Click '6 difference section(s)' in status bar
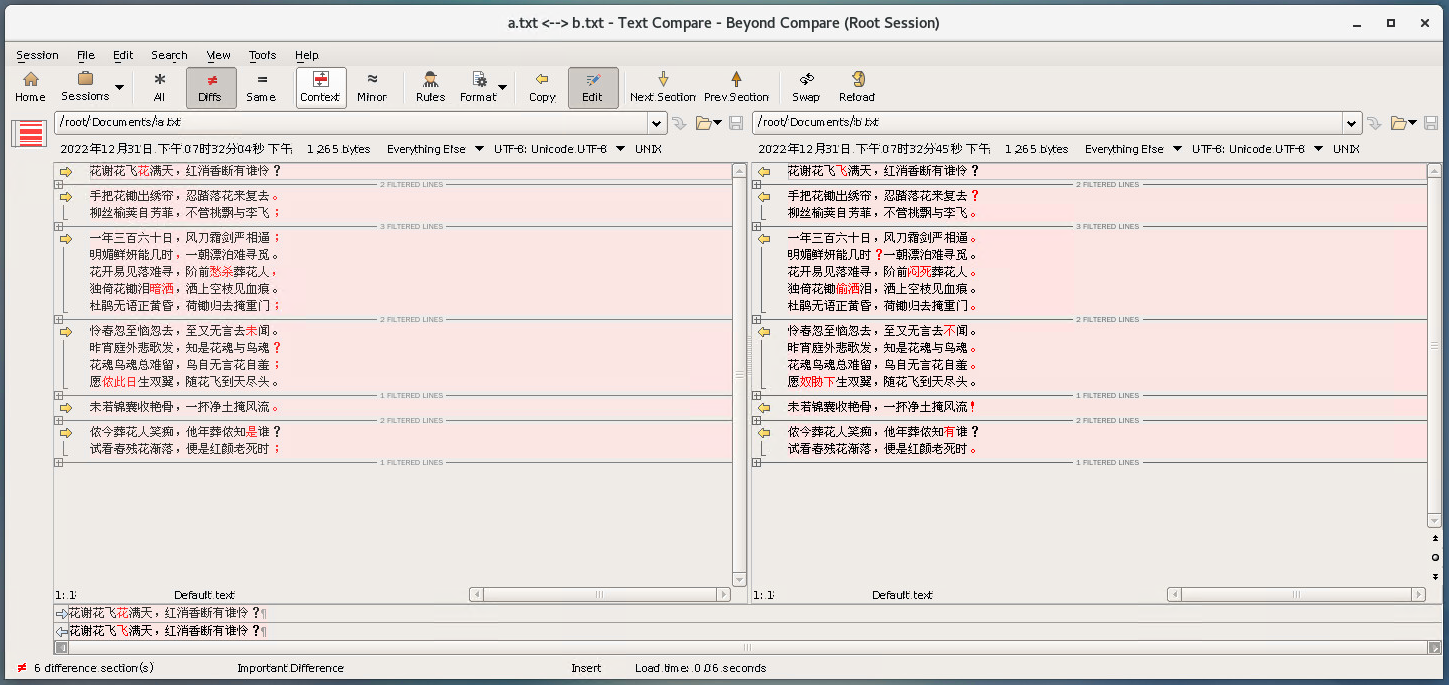 94,668
